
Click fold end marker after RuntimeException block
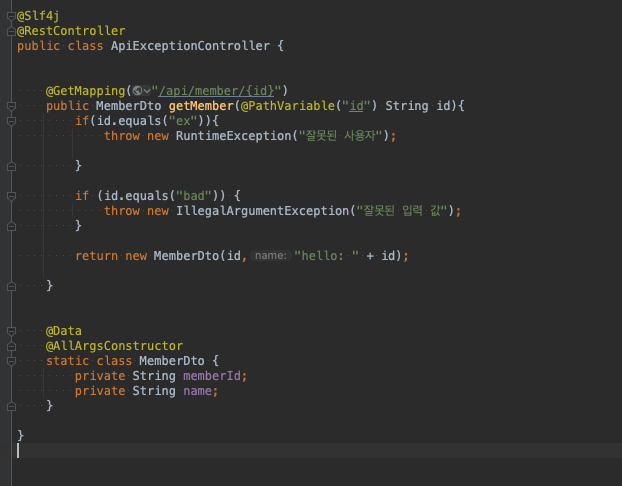click(11, 166)
